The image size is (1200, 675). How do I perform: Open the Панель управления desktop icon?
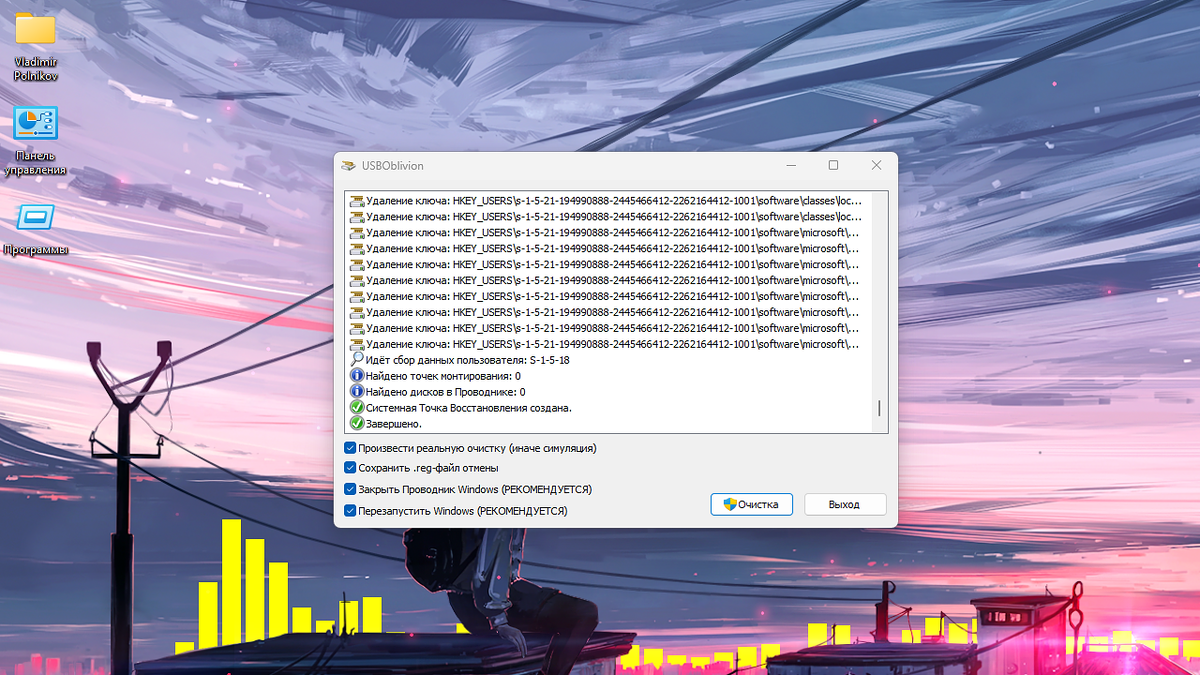(x=36, y=140)
